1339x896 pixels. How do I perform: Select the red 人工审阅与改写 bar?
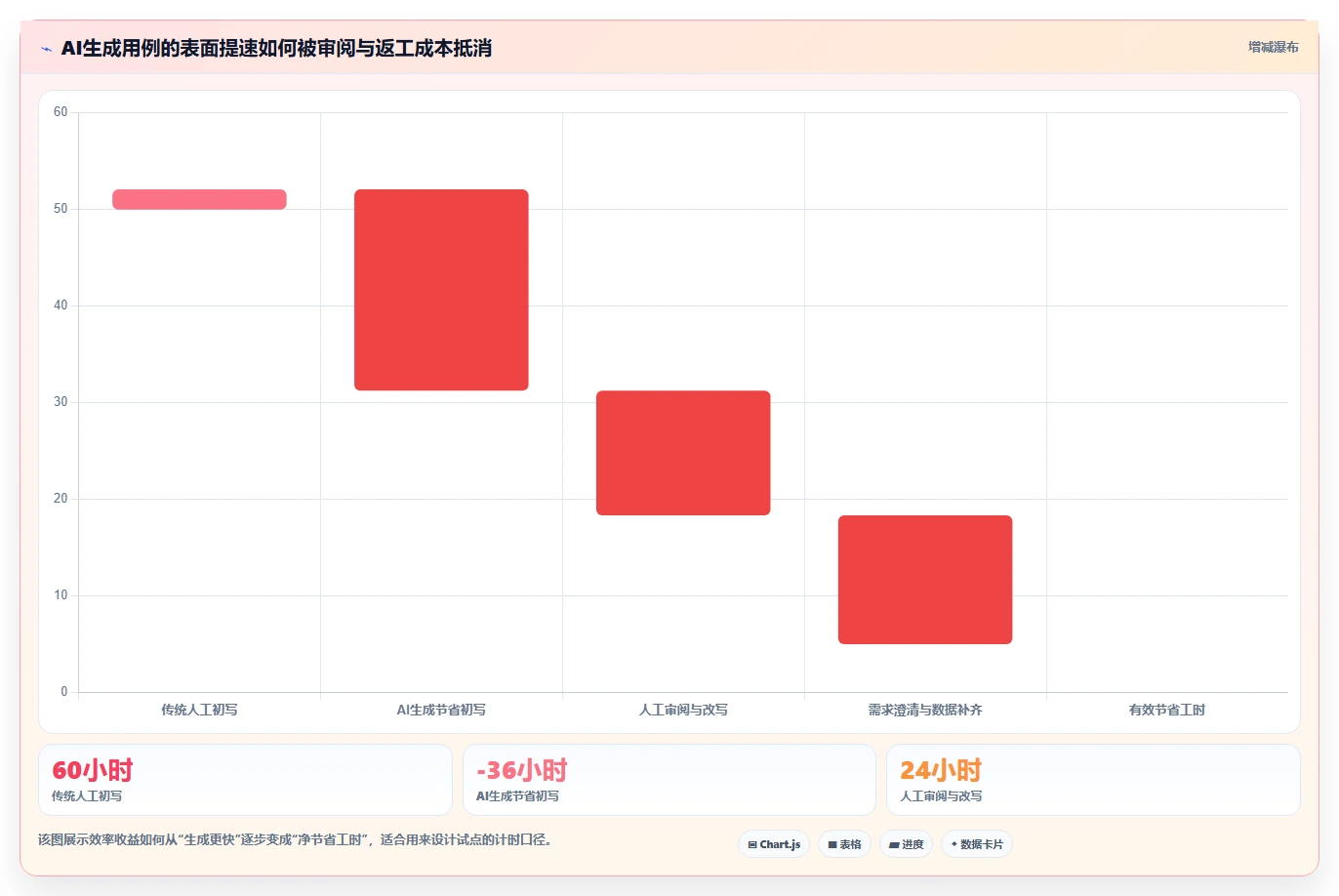tap(683, 453)
